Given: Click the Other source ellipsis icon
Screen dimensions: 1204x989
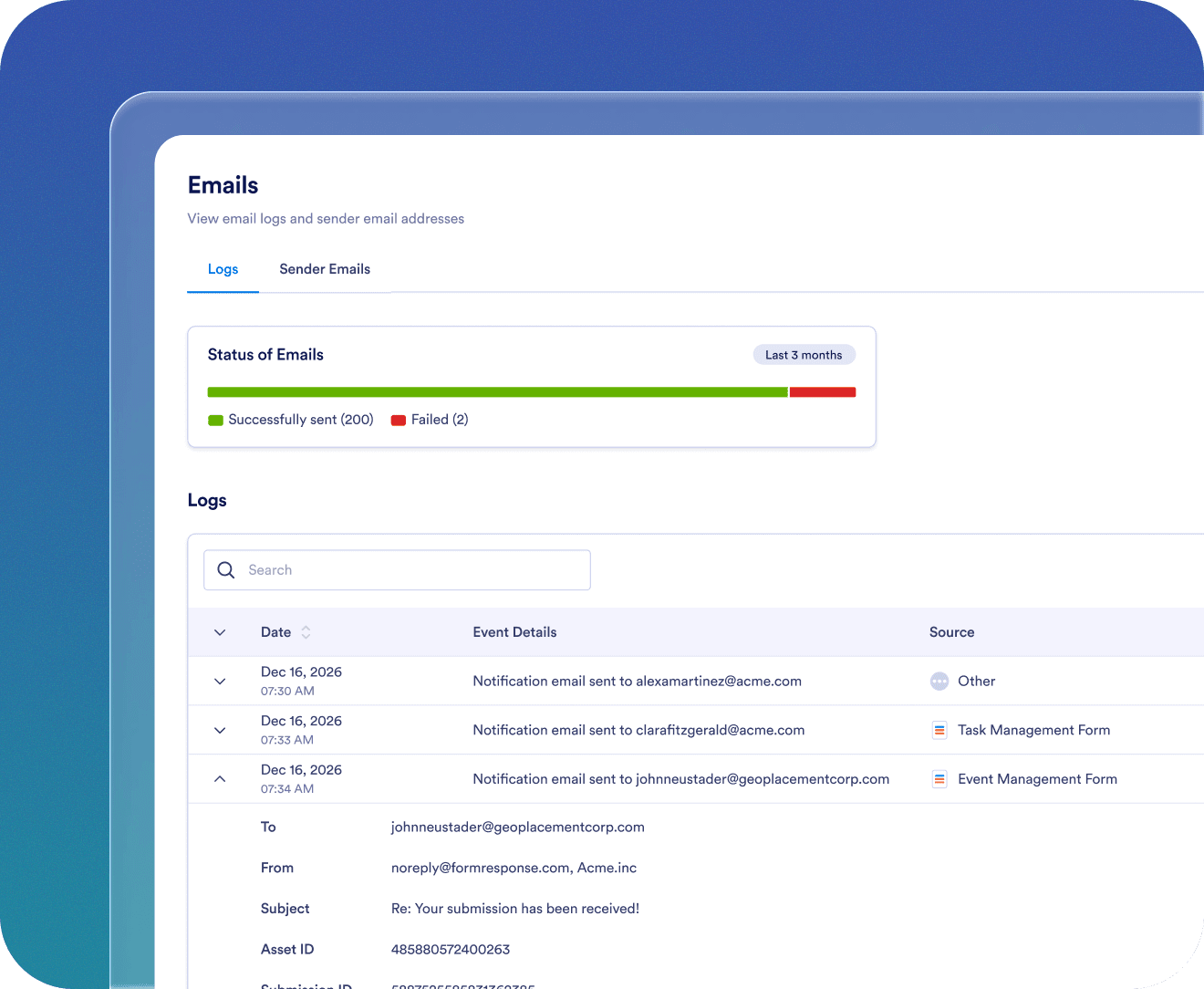Looking at the screenshot, I should (939, 682).
